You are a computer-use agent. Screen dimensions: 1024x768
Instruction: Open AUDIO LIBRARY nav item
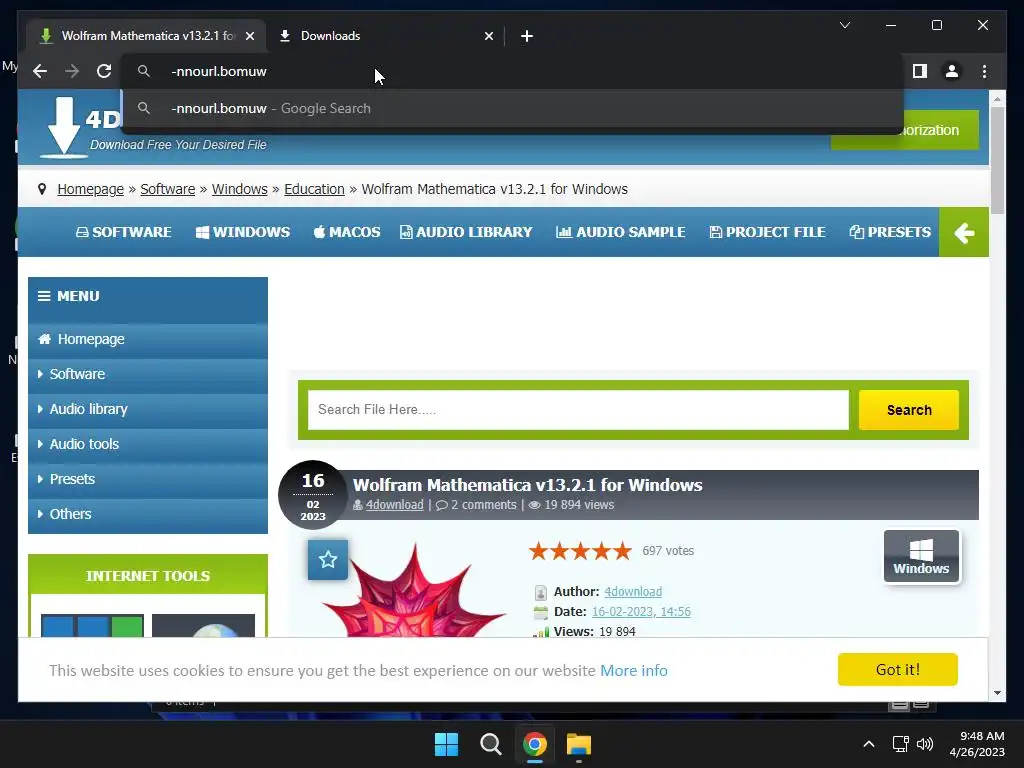point(466,232)
